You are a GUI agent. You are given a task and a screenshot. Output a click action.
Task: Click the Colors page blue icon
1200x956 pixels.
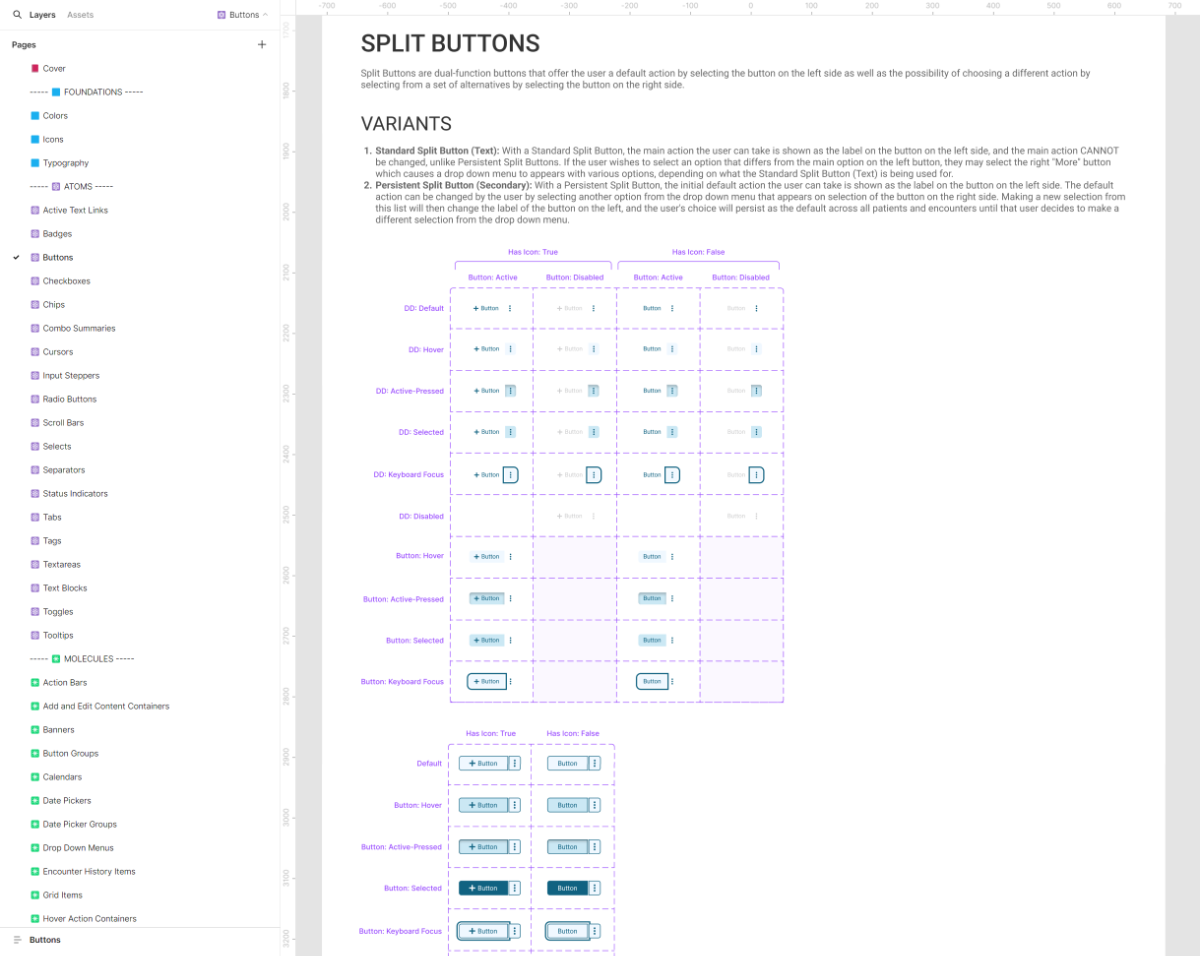[x=35, y=116]
